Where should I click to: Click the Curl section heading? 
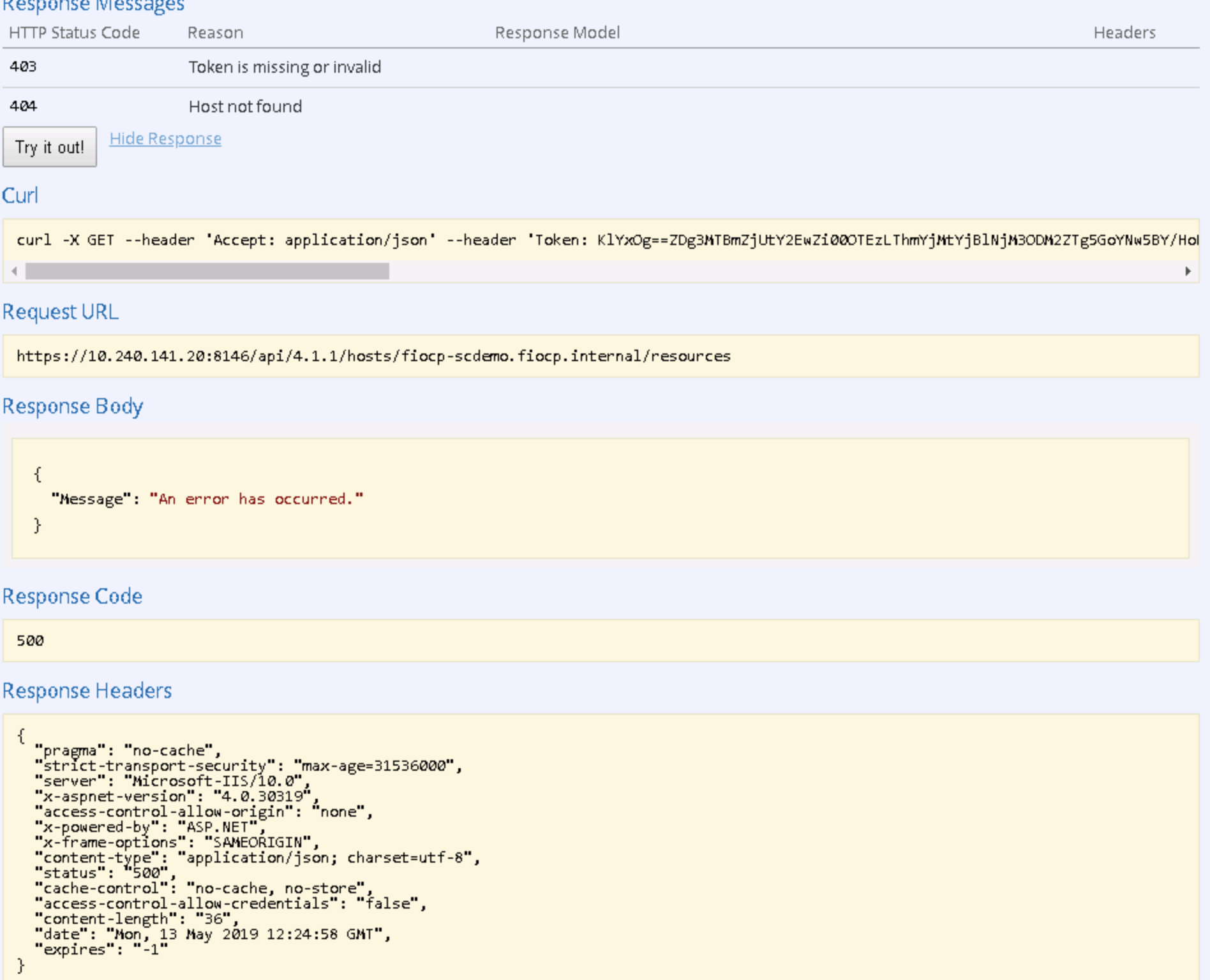tap(20, 196)
